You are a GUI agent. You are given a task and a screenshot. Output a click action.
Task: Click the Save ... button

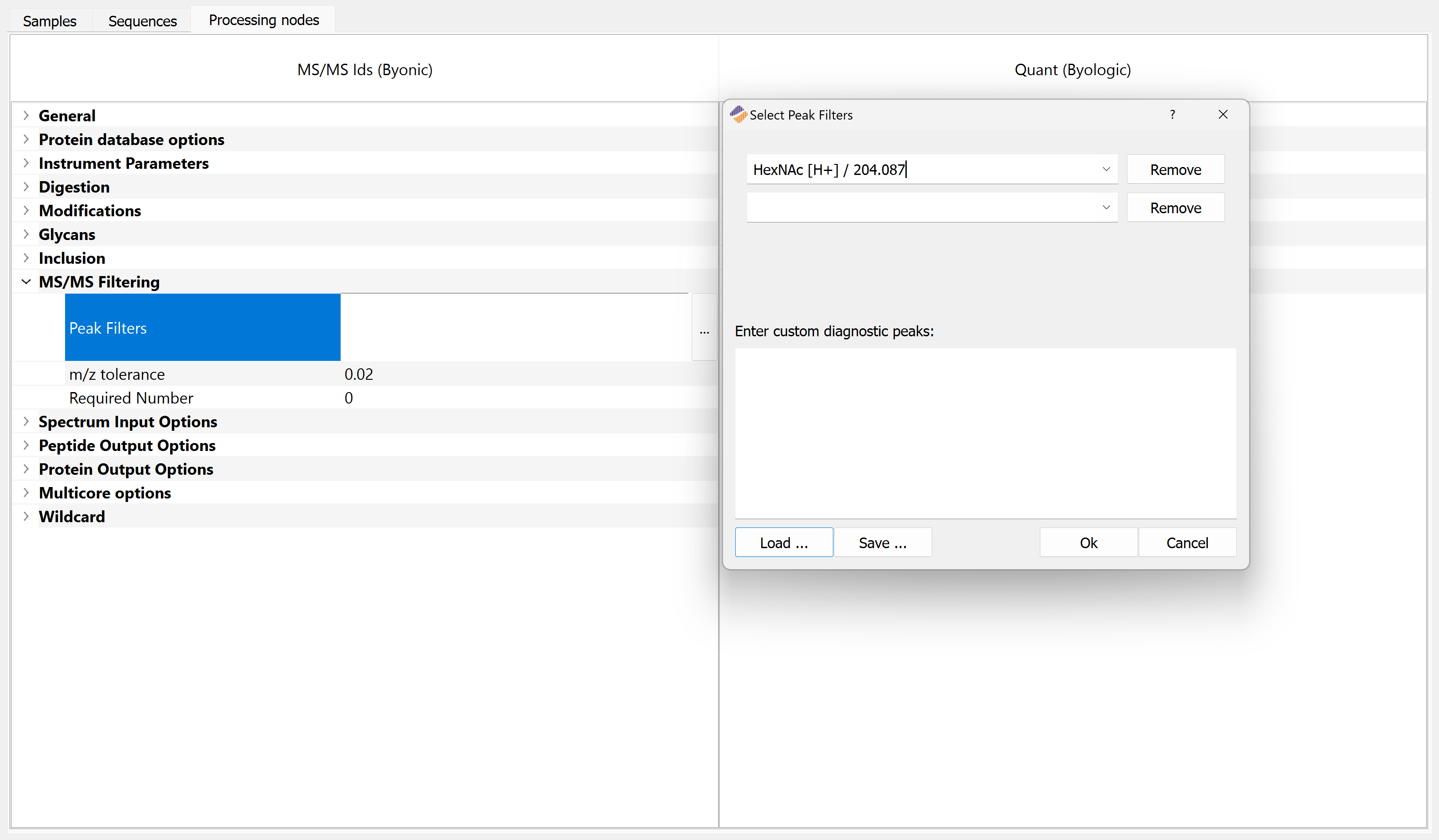pyautogui.click(x=882, y=542)
